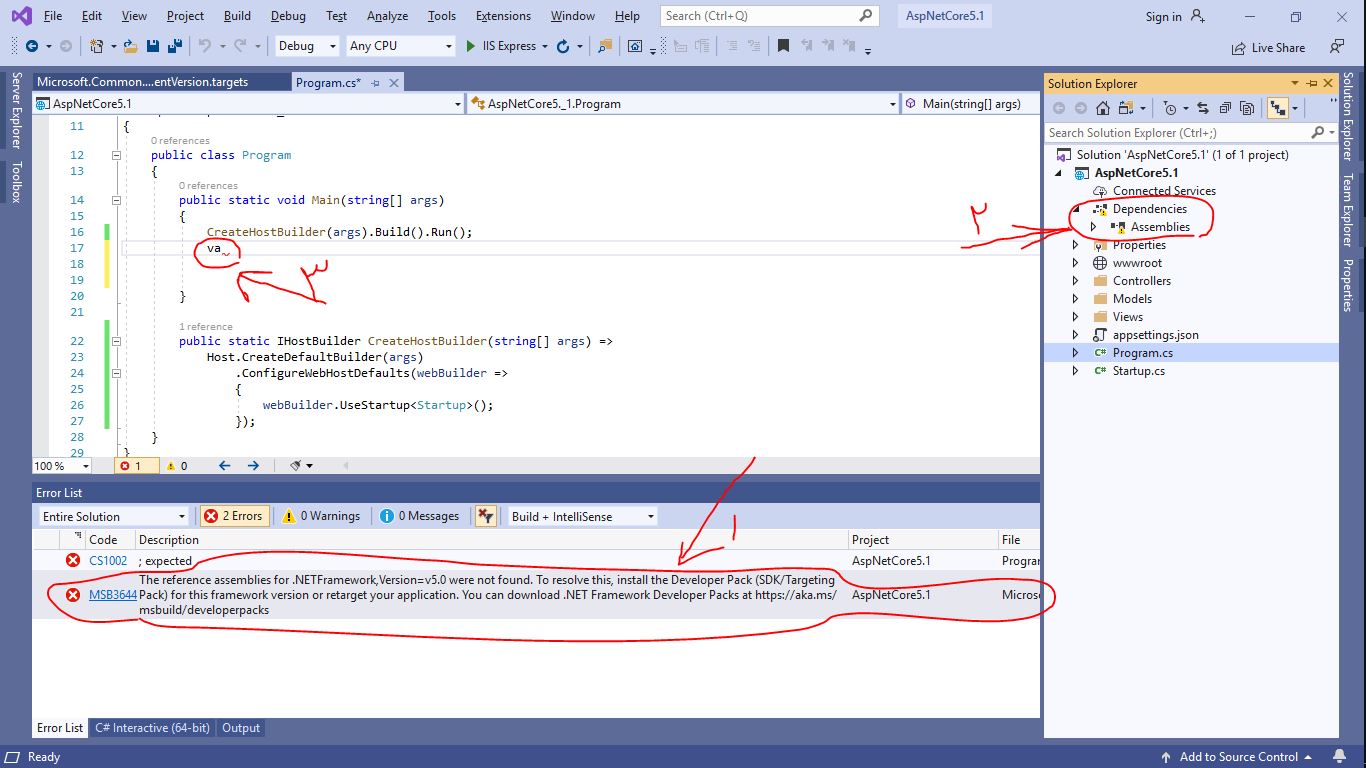Open the Extensions menu

point(503,16)
